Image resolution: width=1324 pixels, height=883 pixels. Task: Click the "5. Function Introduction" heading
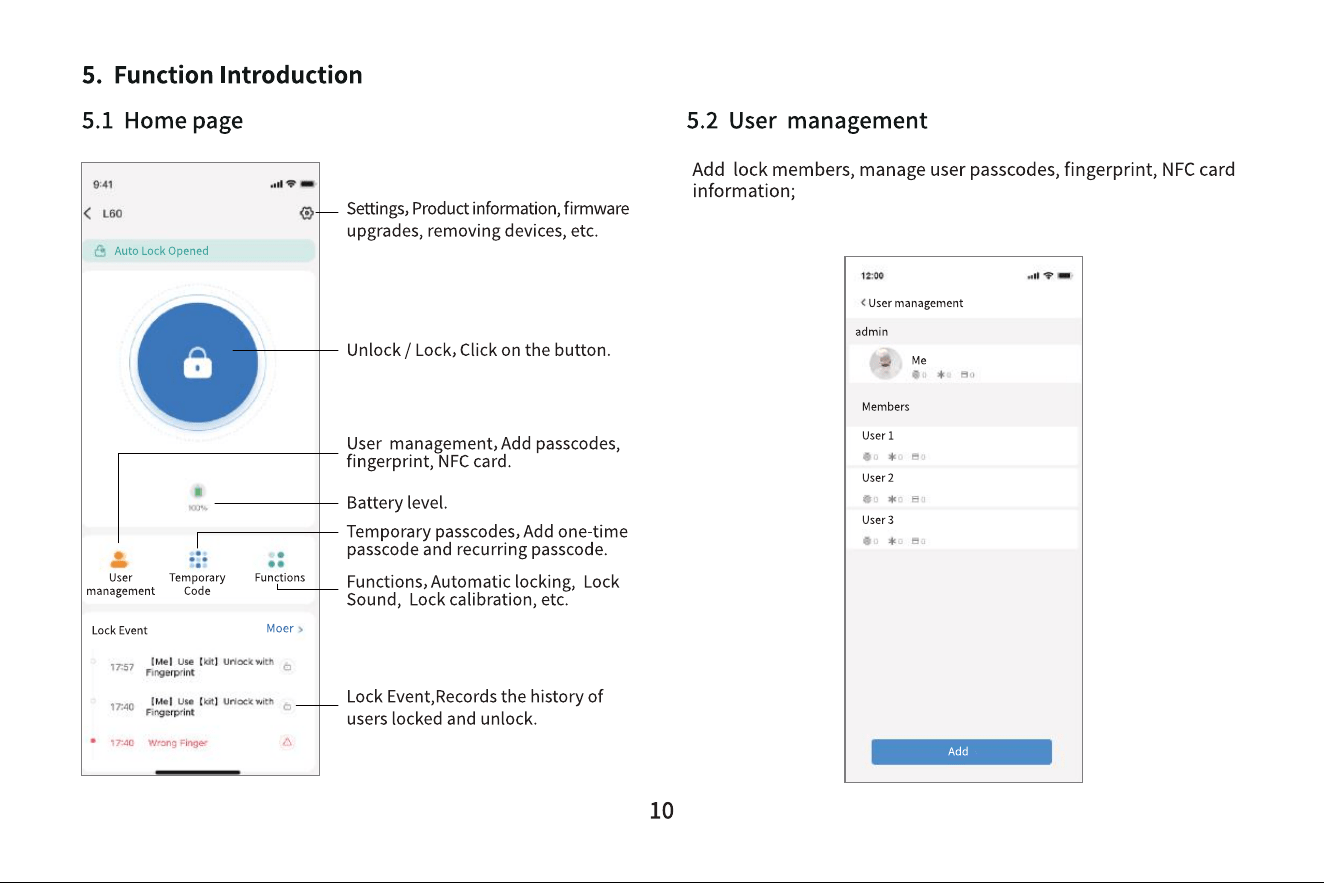point(222,75)
